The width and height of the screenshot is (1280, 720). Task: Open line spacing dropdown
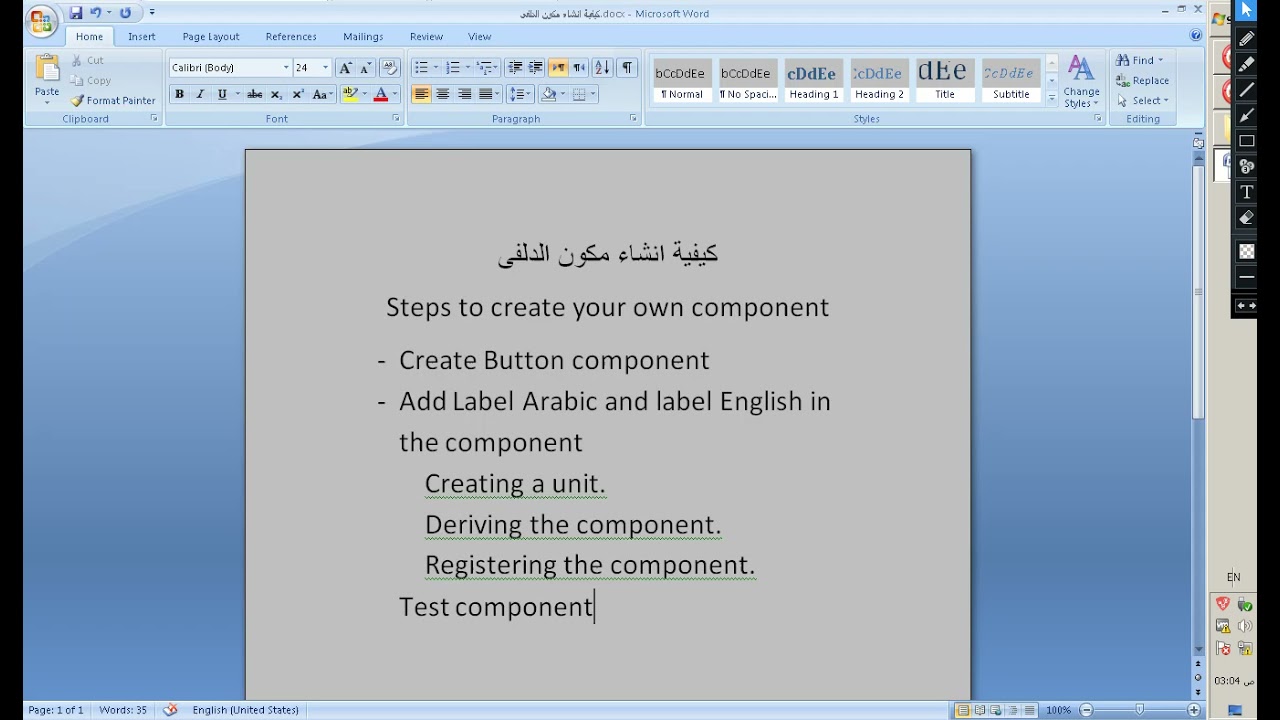pos(519,94)
